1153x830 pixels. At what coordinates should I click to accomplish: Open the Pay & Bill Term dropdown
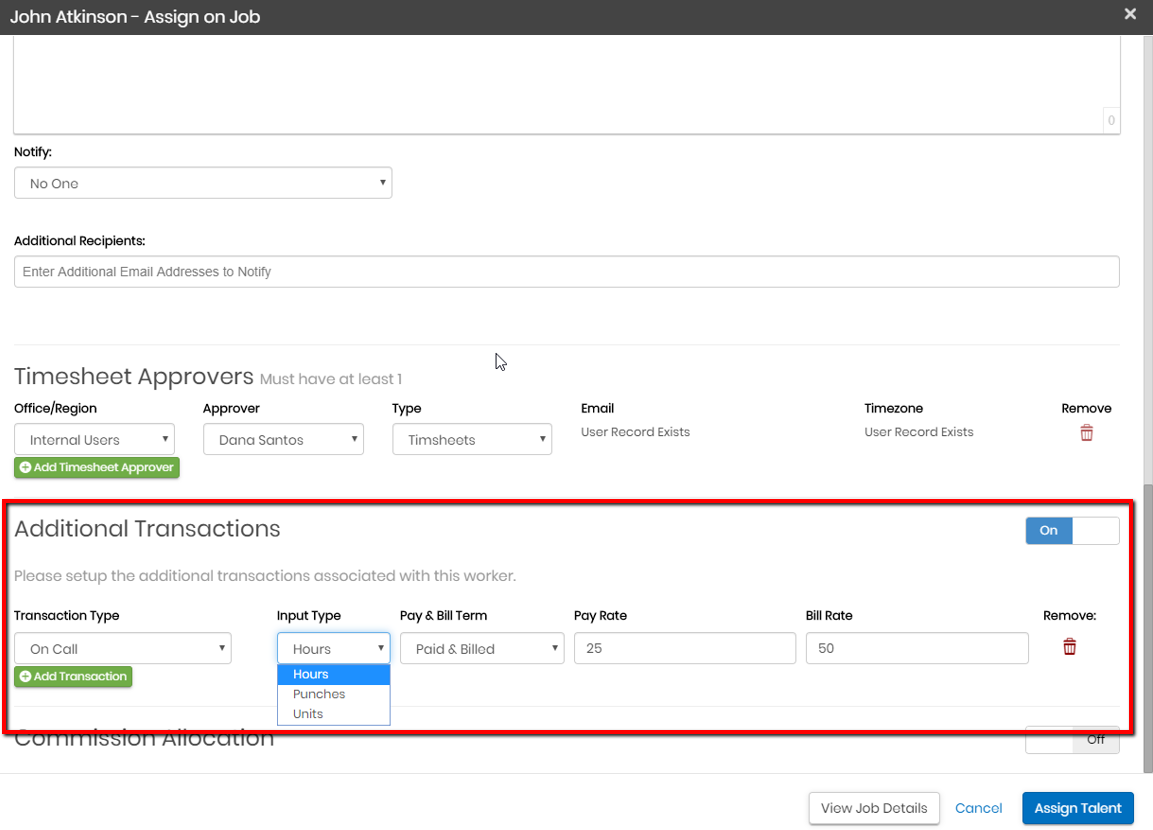point(482,649)
